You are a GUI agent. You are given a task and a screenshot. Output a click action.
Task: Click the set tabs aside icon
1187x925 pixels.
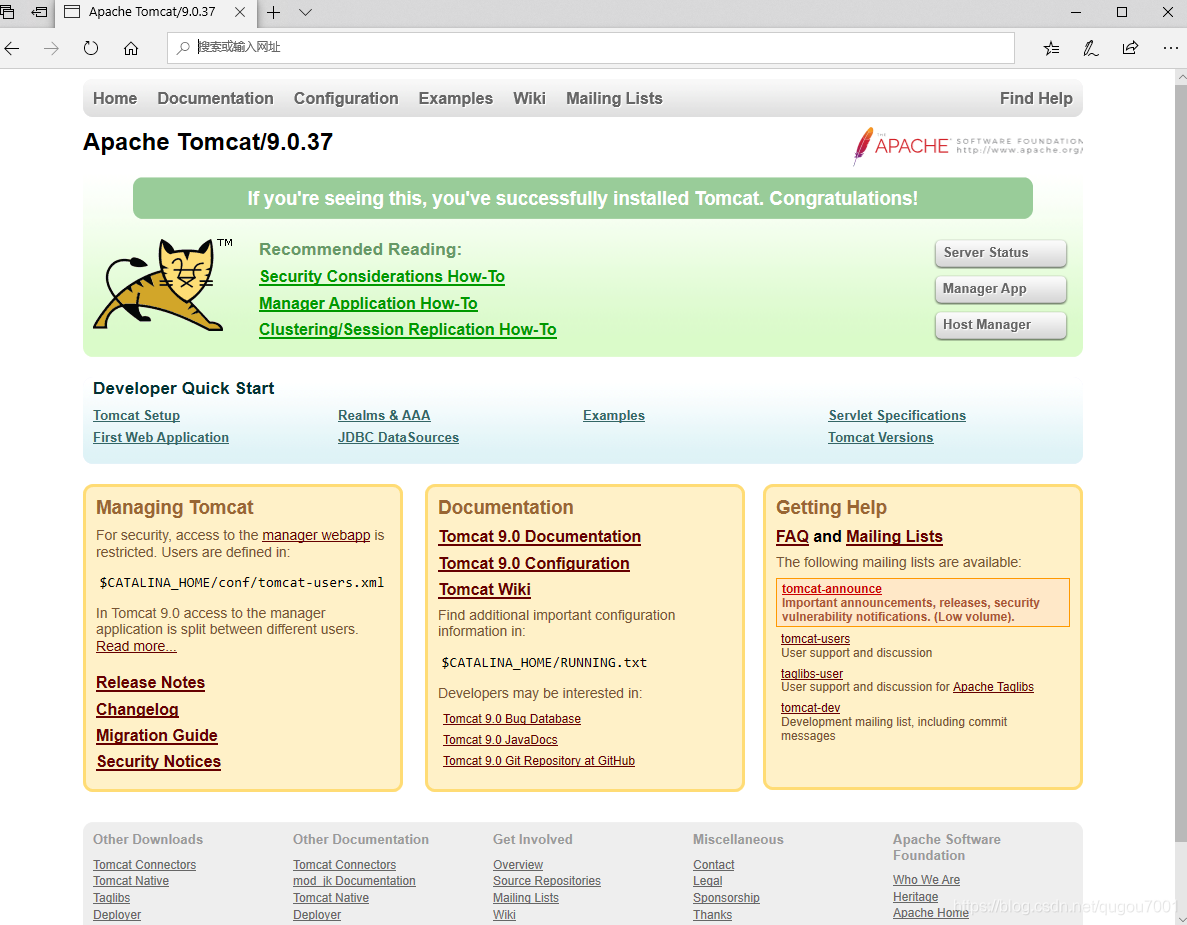point(39,12)
